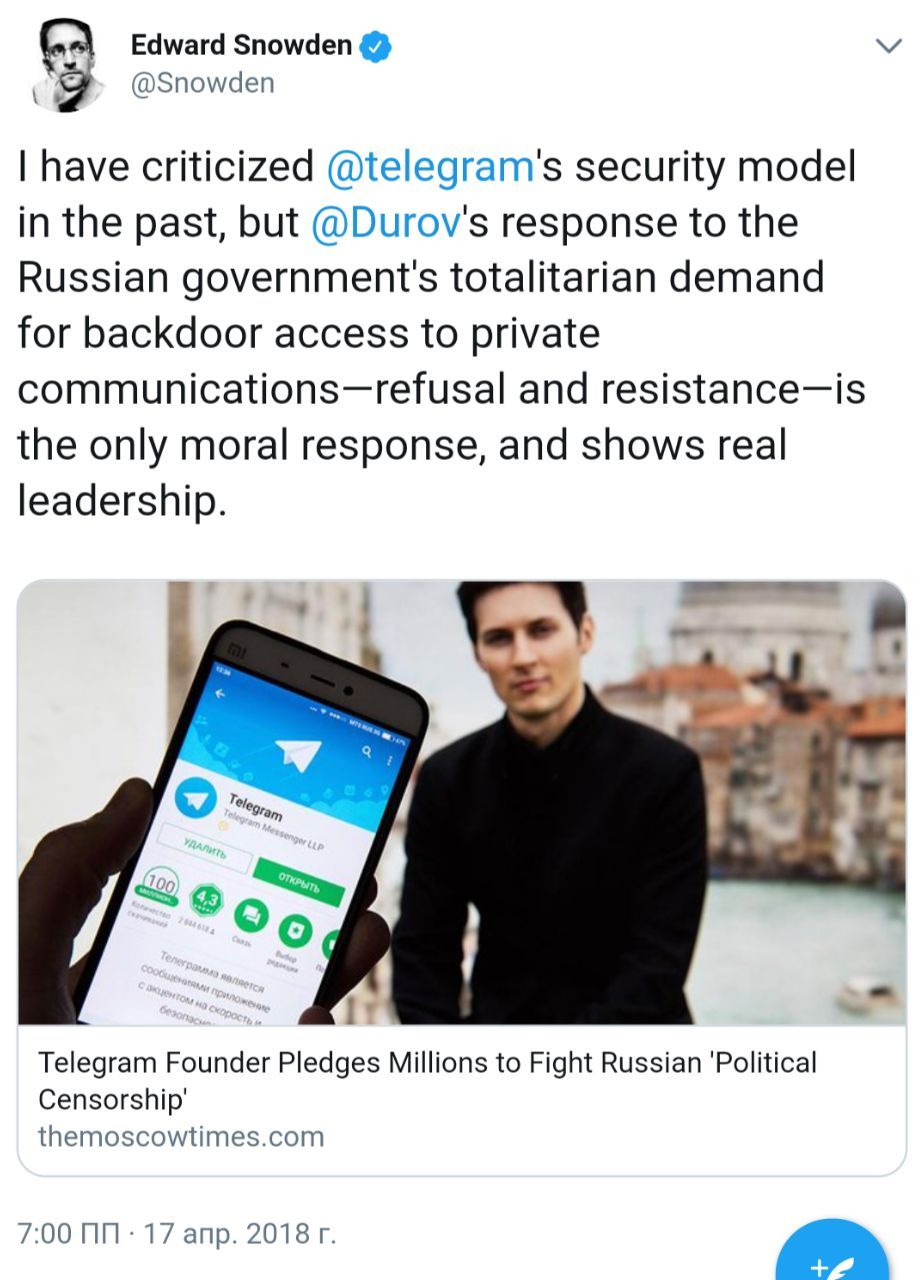924x1280 pixels.
Task: Tap the compose tweet floating button
Action: [832, 1255]
